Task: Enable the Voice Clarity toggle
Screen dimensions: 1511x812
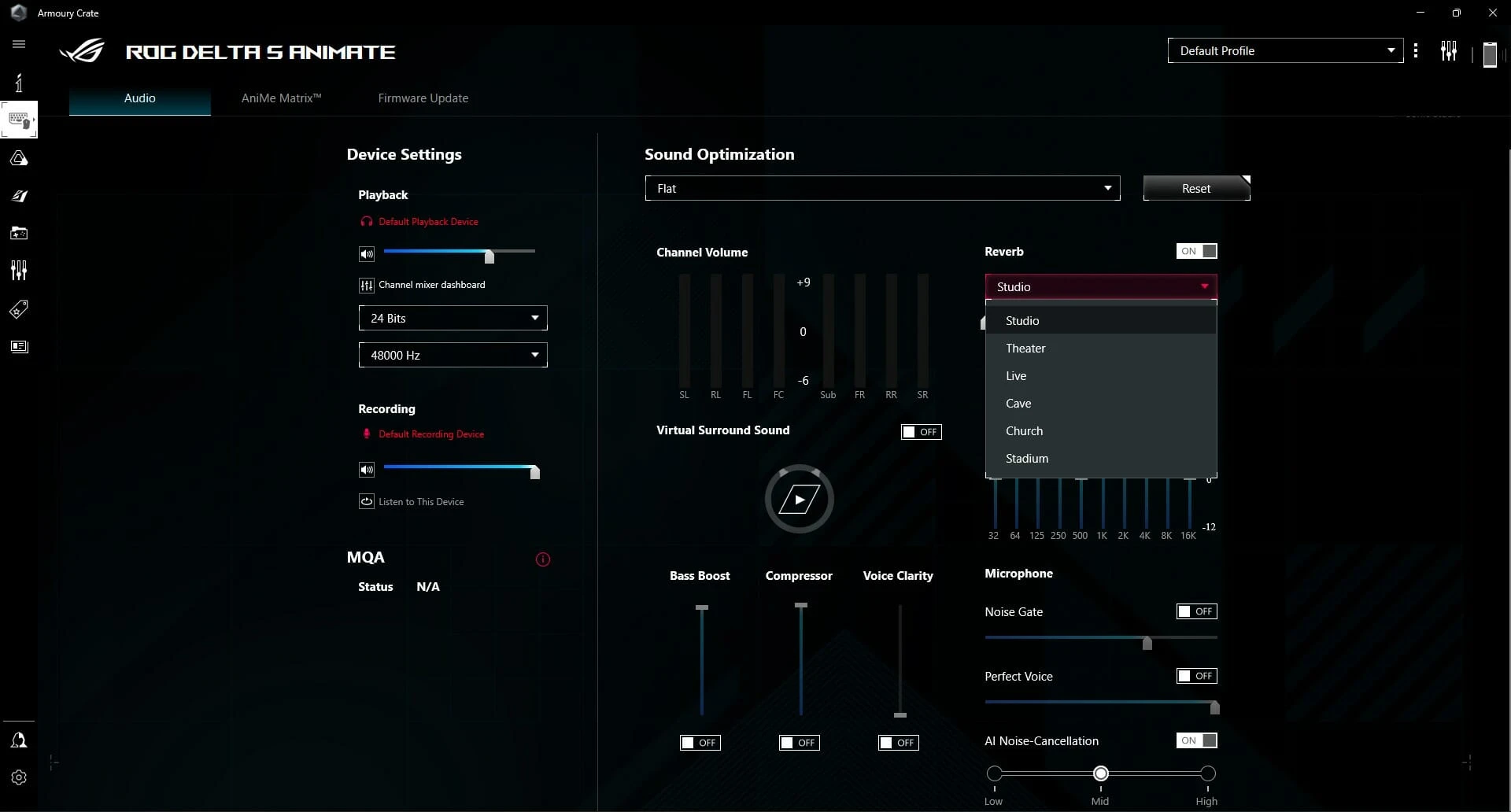Action: click(899, 743)
